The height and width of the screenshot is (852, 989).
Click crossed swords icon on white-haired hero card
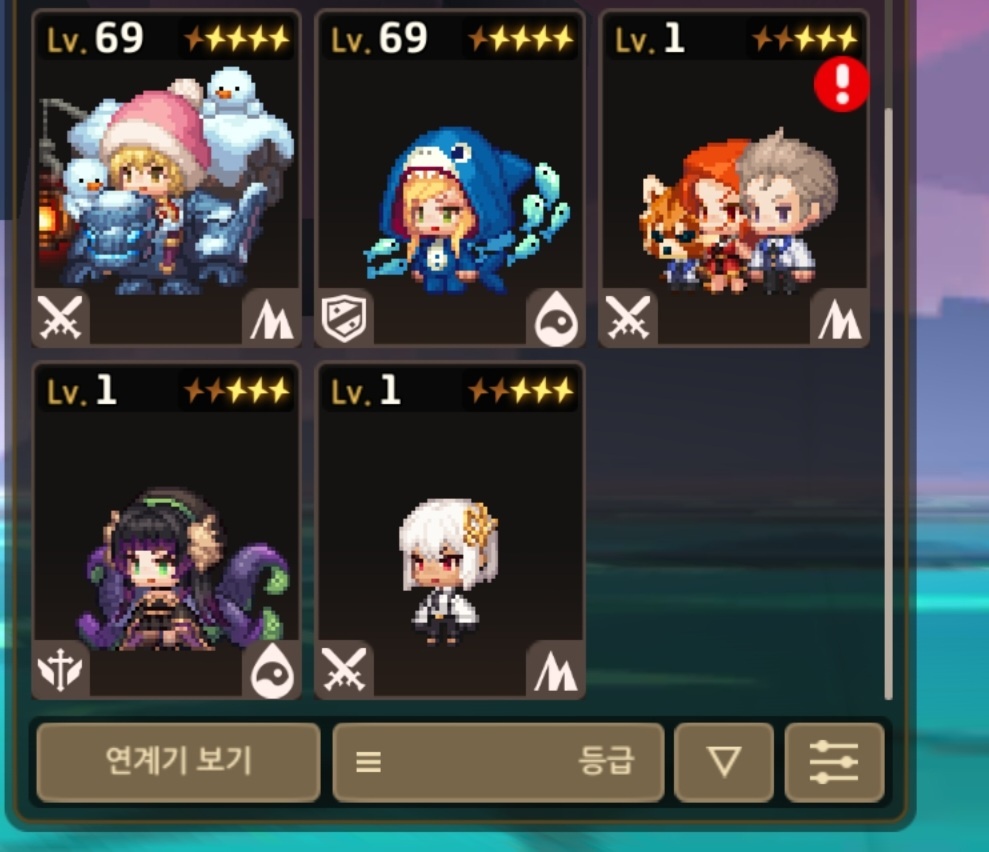(344, 670)
